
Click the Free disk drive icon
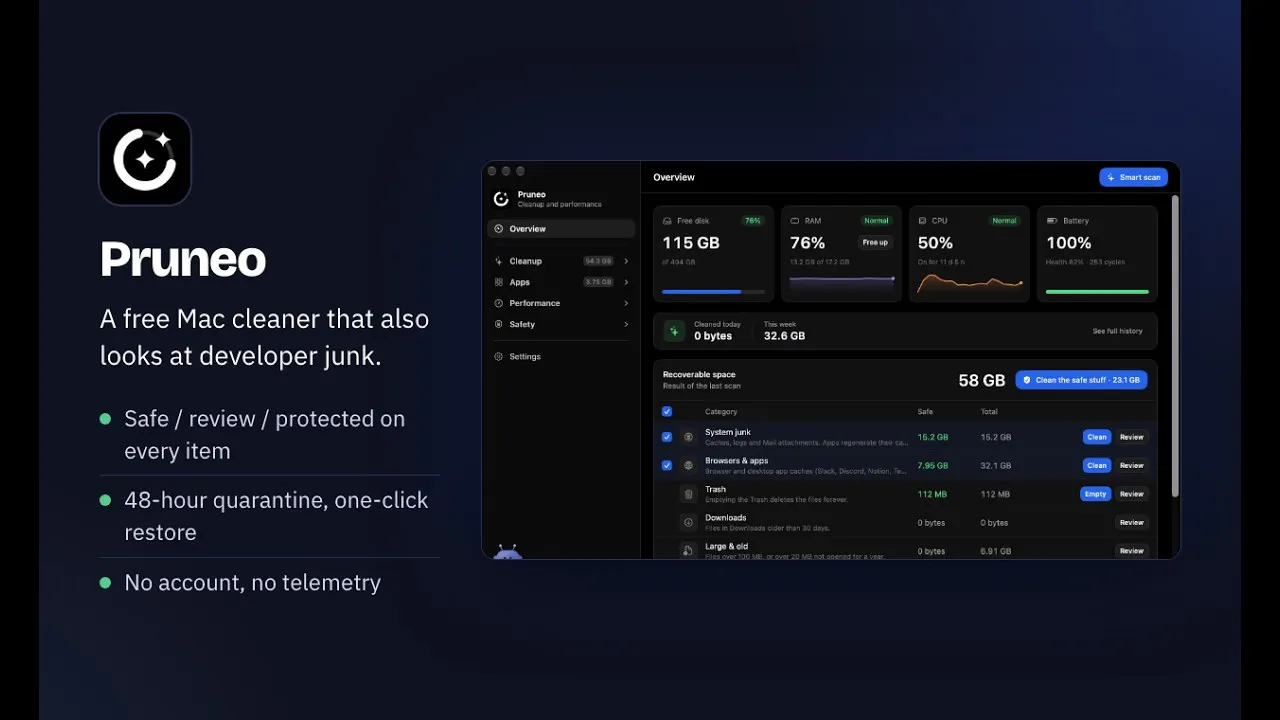coord(667,221)
